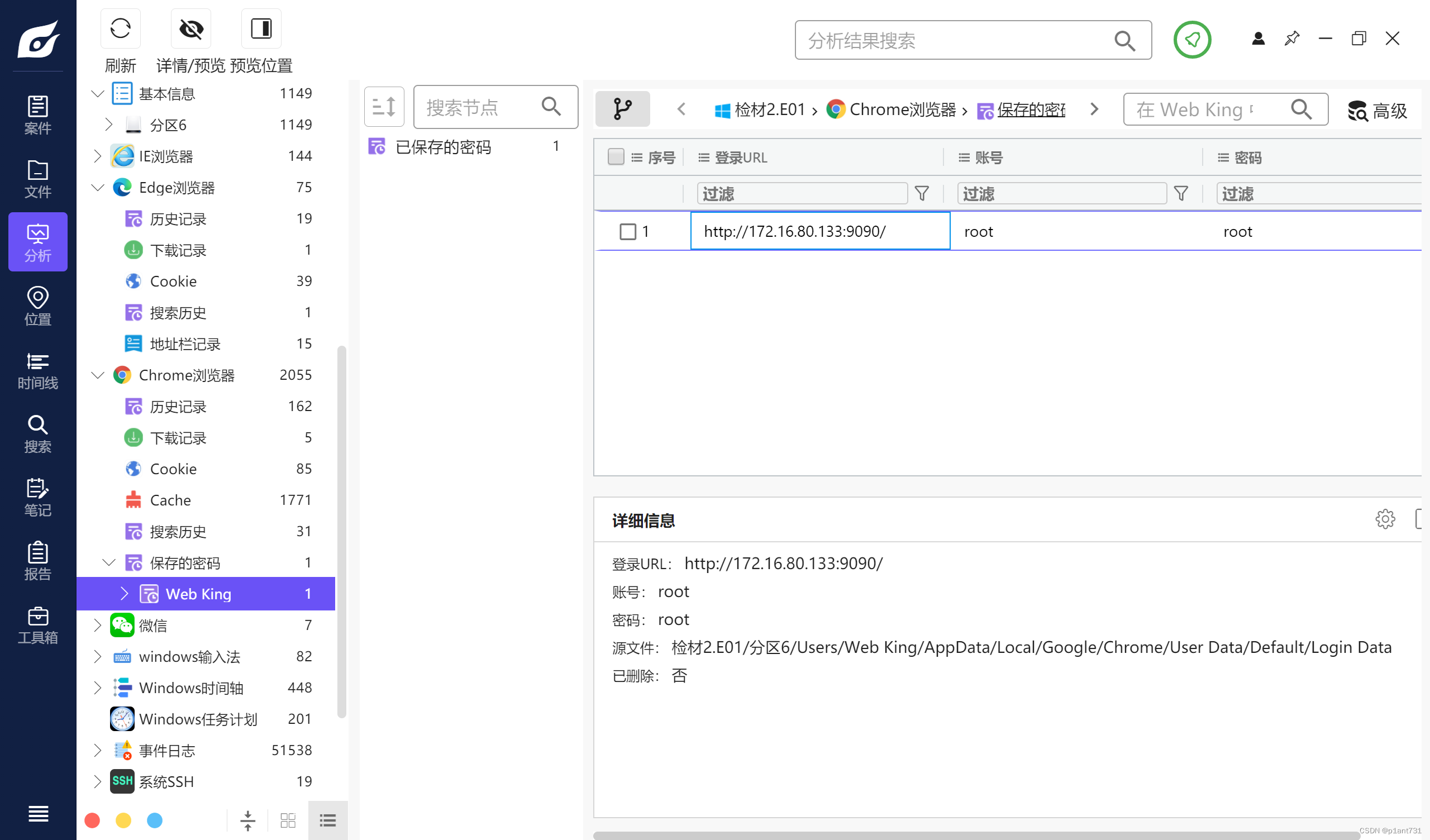Check the row 1 checkbox

(x=628, y=232)
